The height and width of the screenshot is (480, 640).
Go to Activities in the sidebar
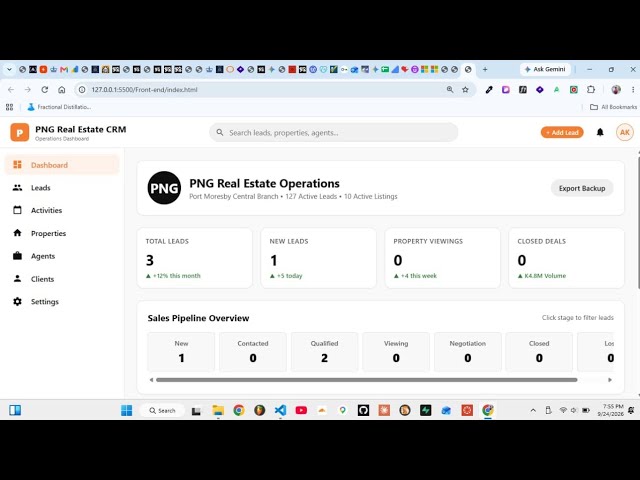[62, 210]
